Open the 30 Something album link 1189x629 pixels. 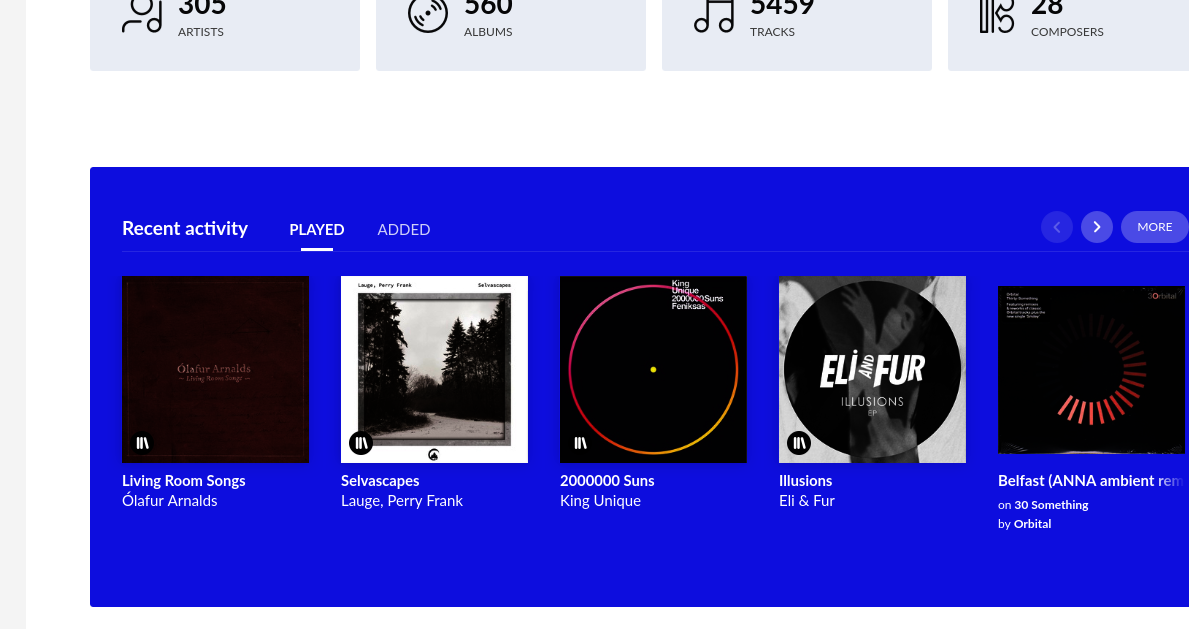point(1051,505)
